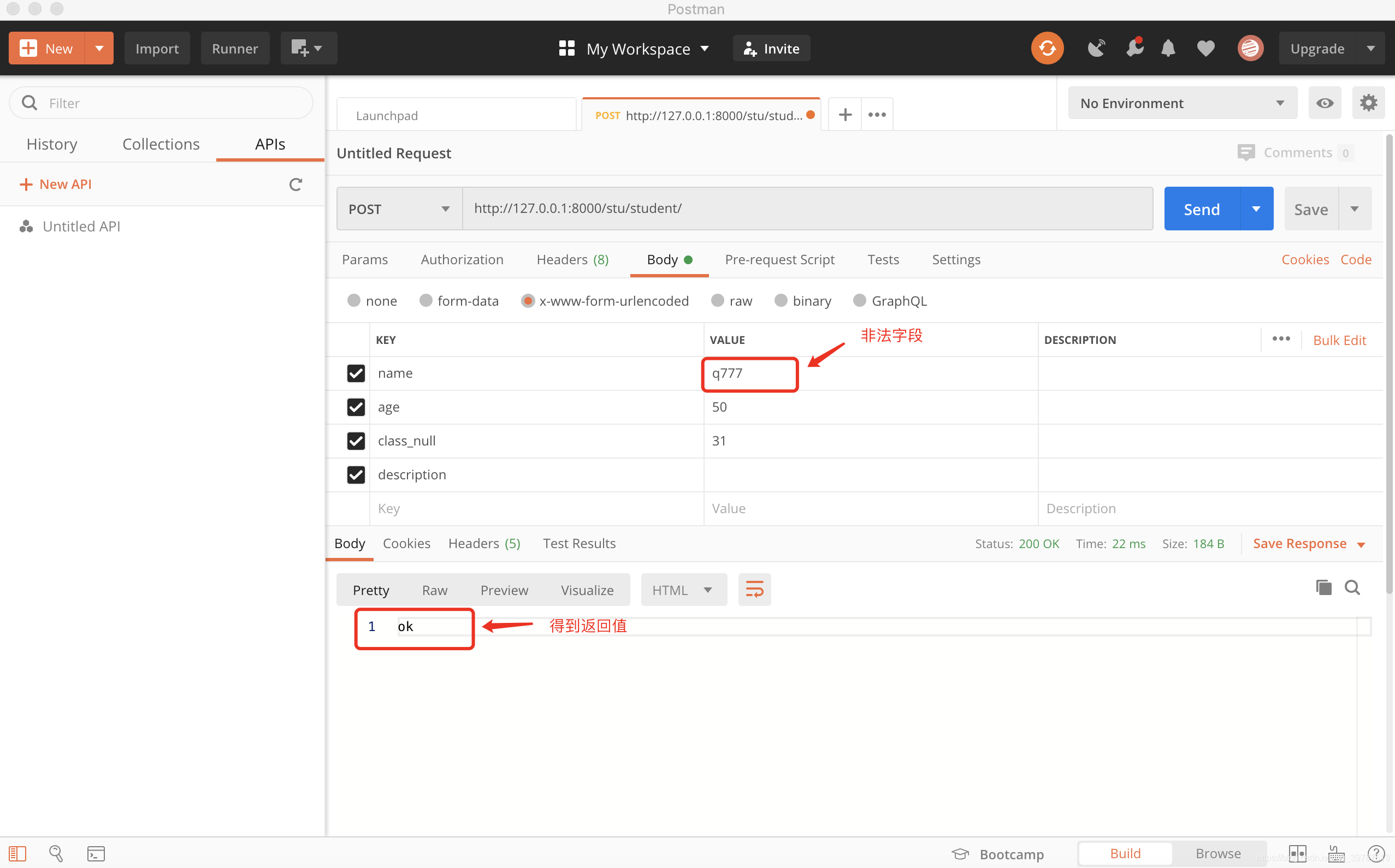Select the raw body type

click(717, 300)
